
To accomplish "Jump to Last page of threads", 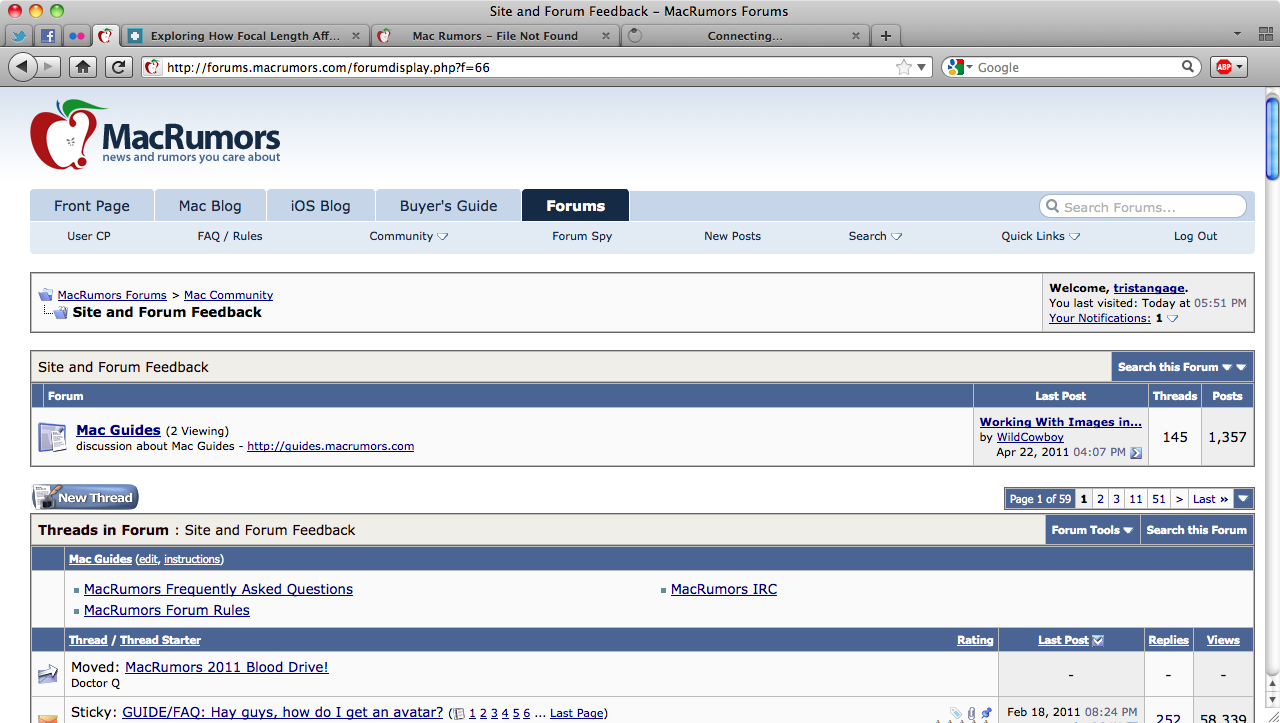I will (1210, 499).
